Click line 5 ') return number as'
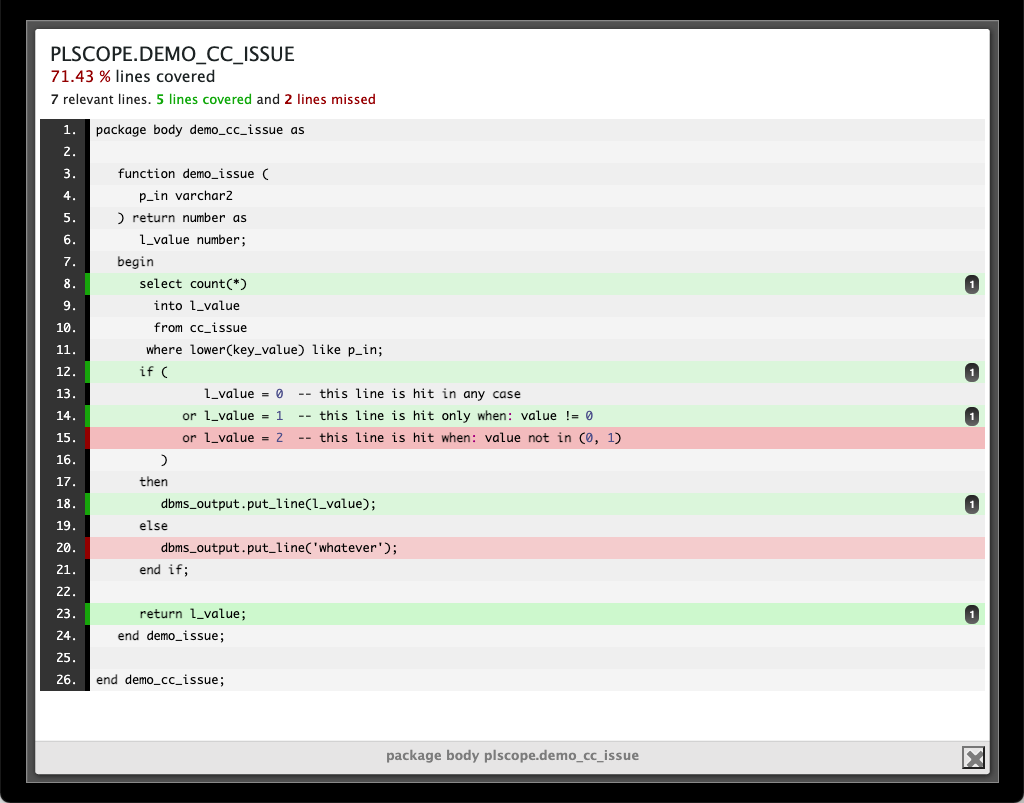Viewport: 1024px width, 803px height. (x=182, y=217)
